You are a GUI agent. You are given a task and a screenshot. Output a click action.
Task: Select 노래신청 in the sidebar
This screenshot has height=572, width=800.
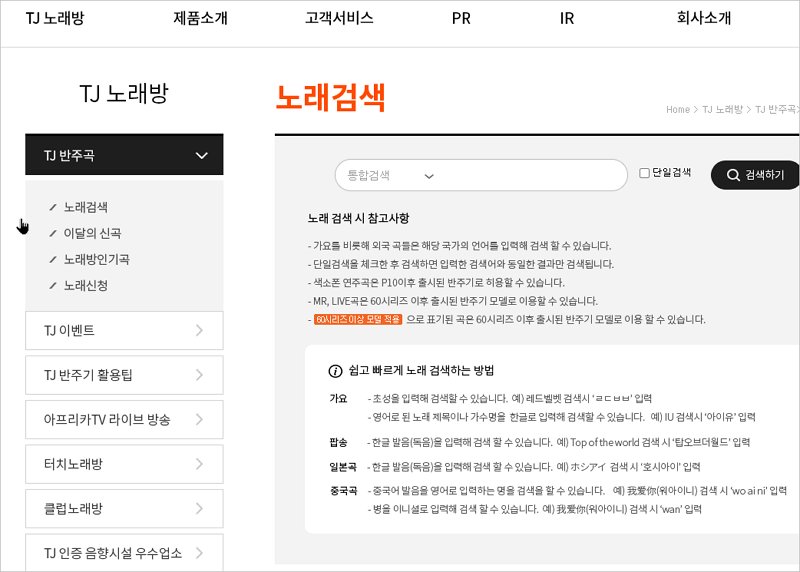tap(85, 285)
